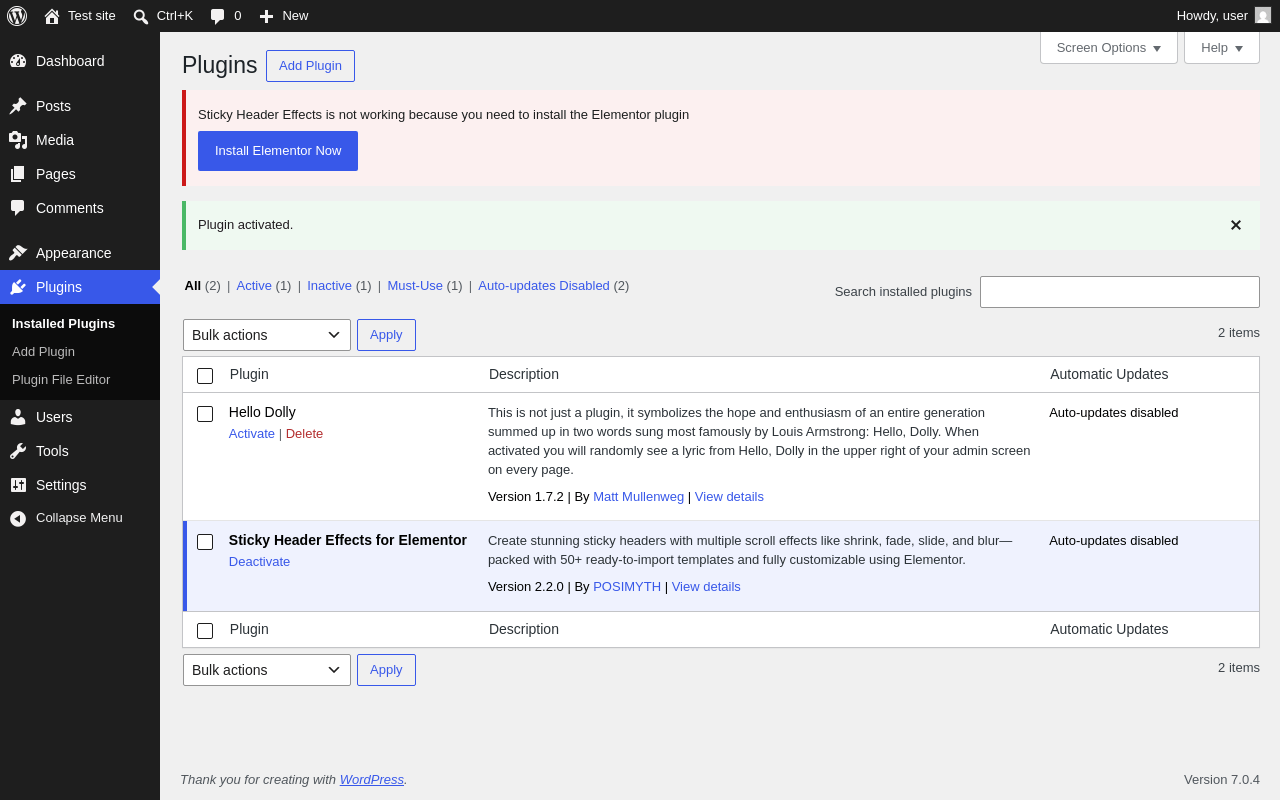Dismiss the Plugin activated notice
Screen dimensions: 1280x800
[1236, 225]
